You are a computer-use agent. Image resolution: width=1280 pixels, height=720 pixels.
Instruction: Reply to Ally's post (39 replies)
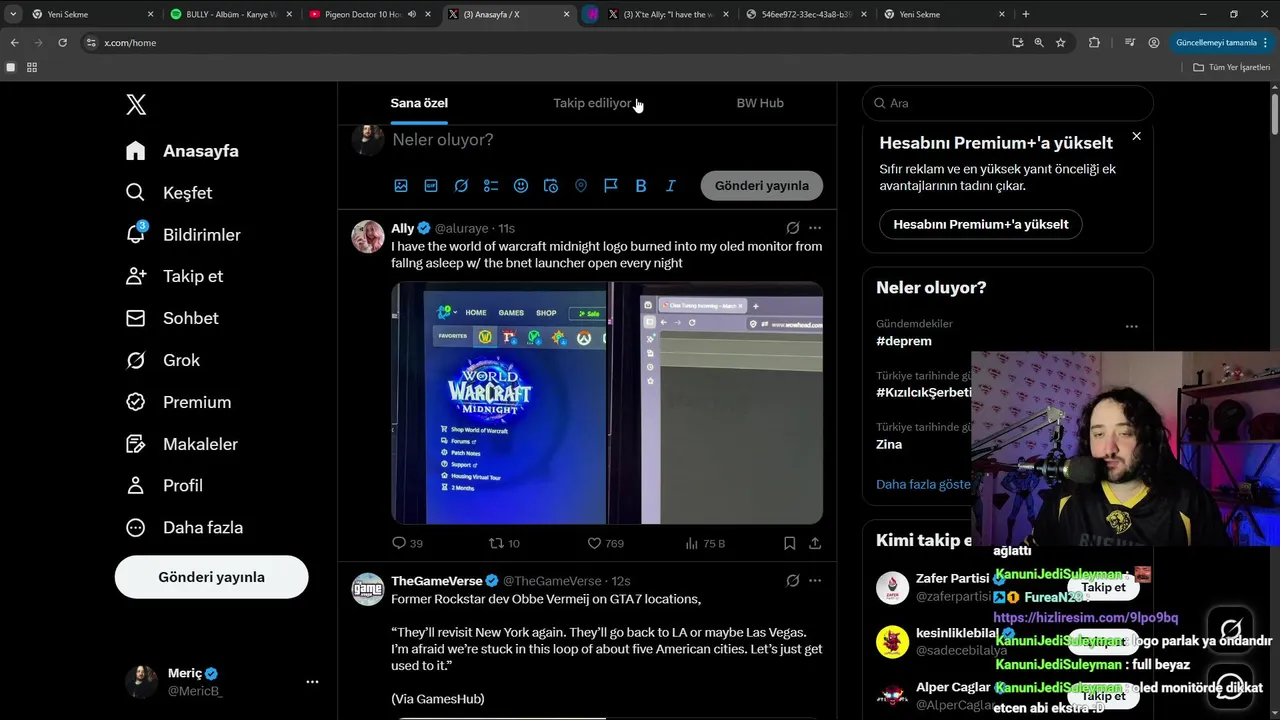(408, 543)
